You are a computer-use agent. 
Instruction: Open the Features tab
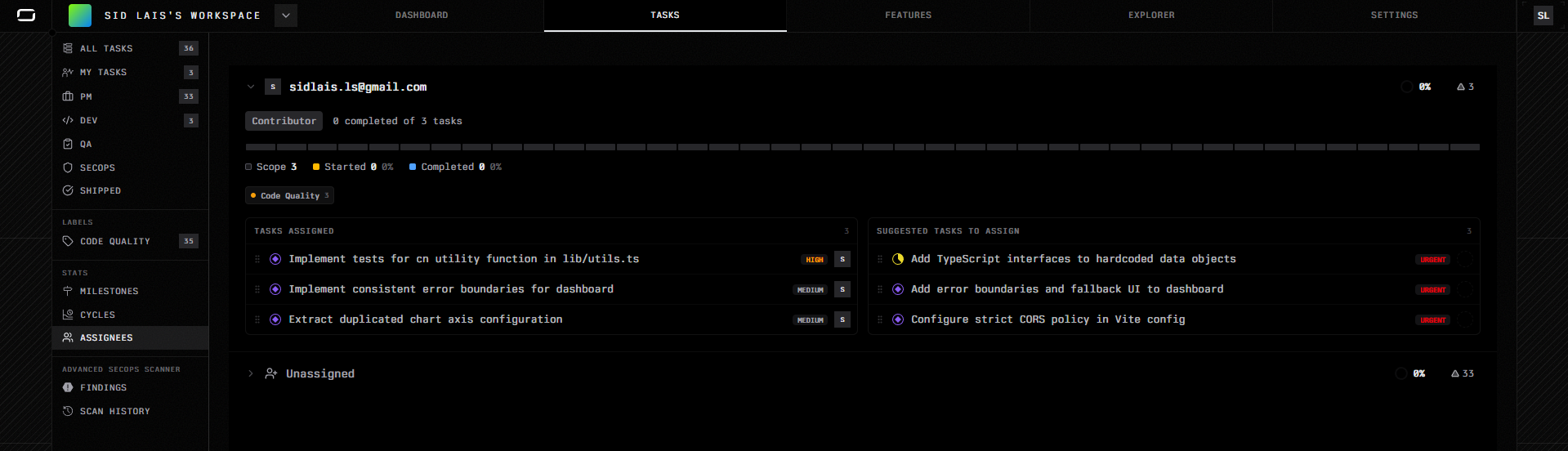(908, 16)
